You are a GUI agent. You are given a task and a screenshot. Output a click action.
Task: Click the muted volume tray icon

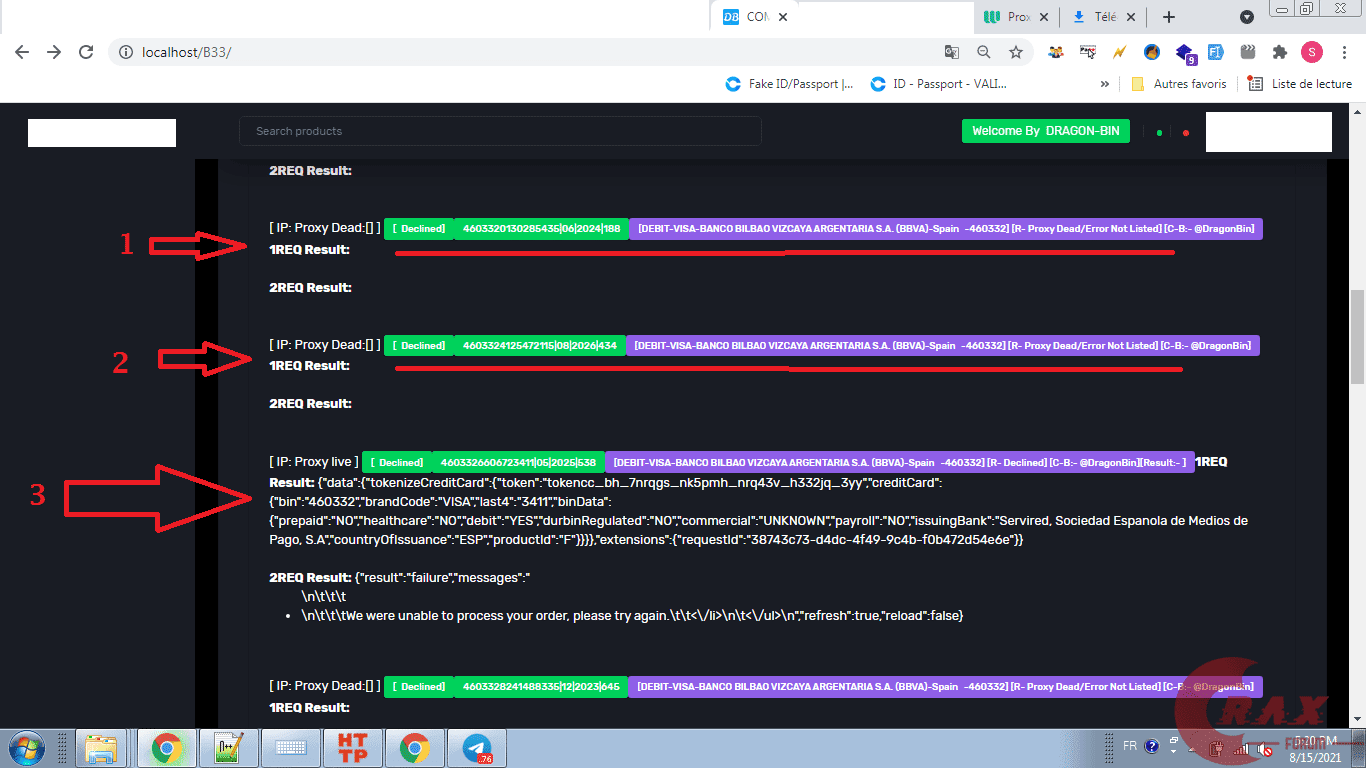click(x=1265, y=748)
